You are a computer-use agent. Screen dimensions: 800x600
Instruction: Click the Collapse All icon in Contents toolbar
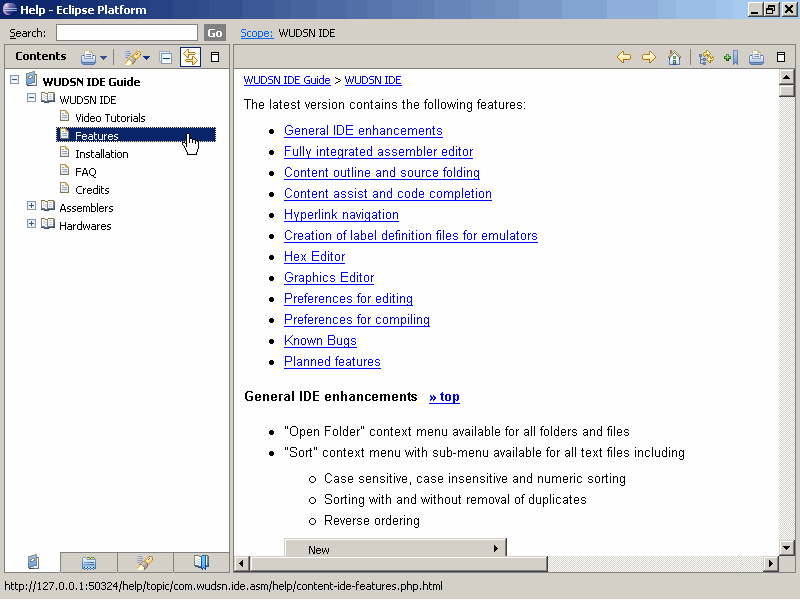(x=166, y=57)
